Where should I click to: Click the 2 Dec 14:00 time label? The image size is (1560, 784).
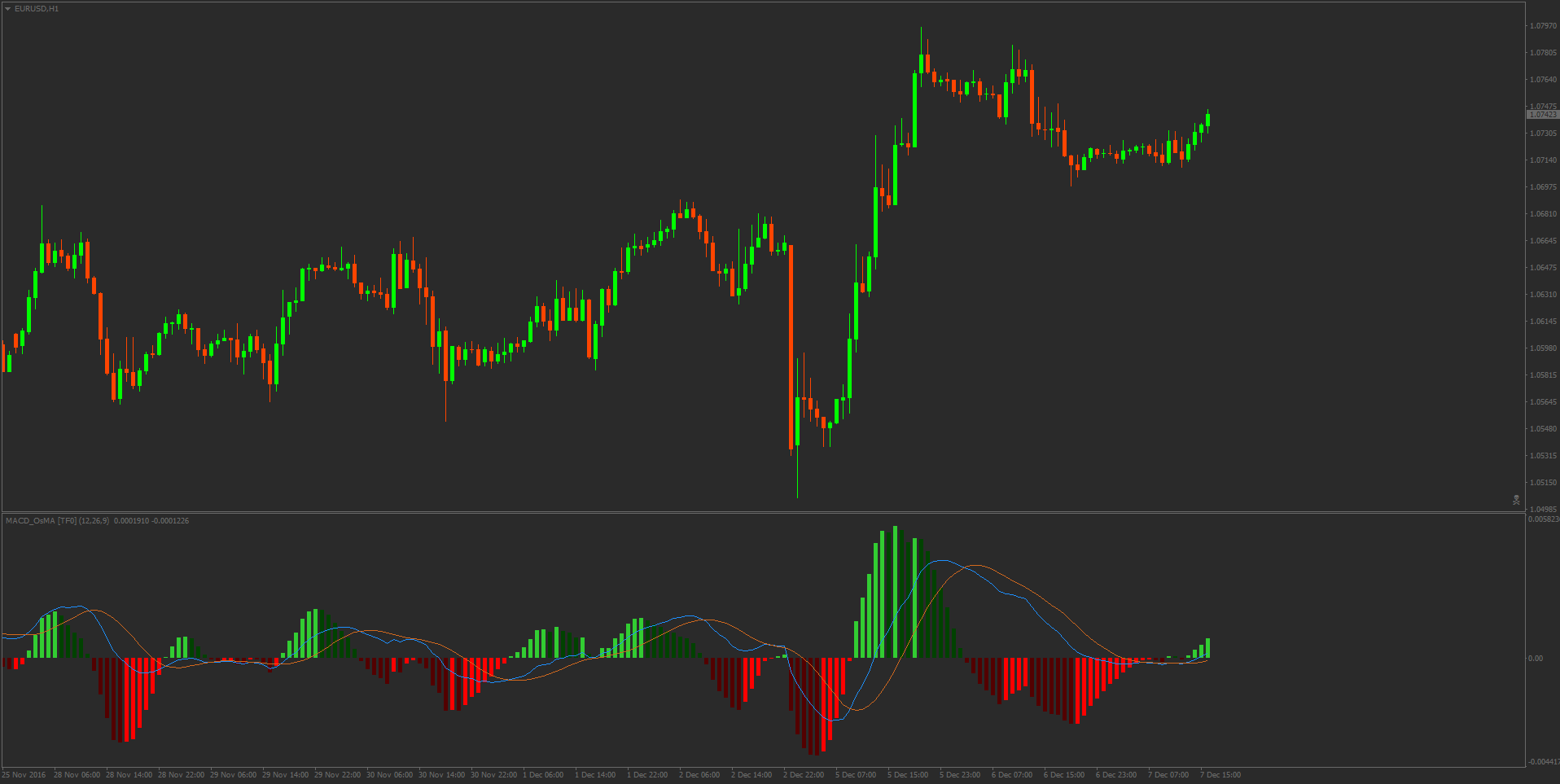[752, 775]
